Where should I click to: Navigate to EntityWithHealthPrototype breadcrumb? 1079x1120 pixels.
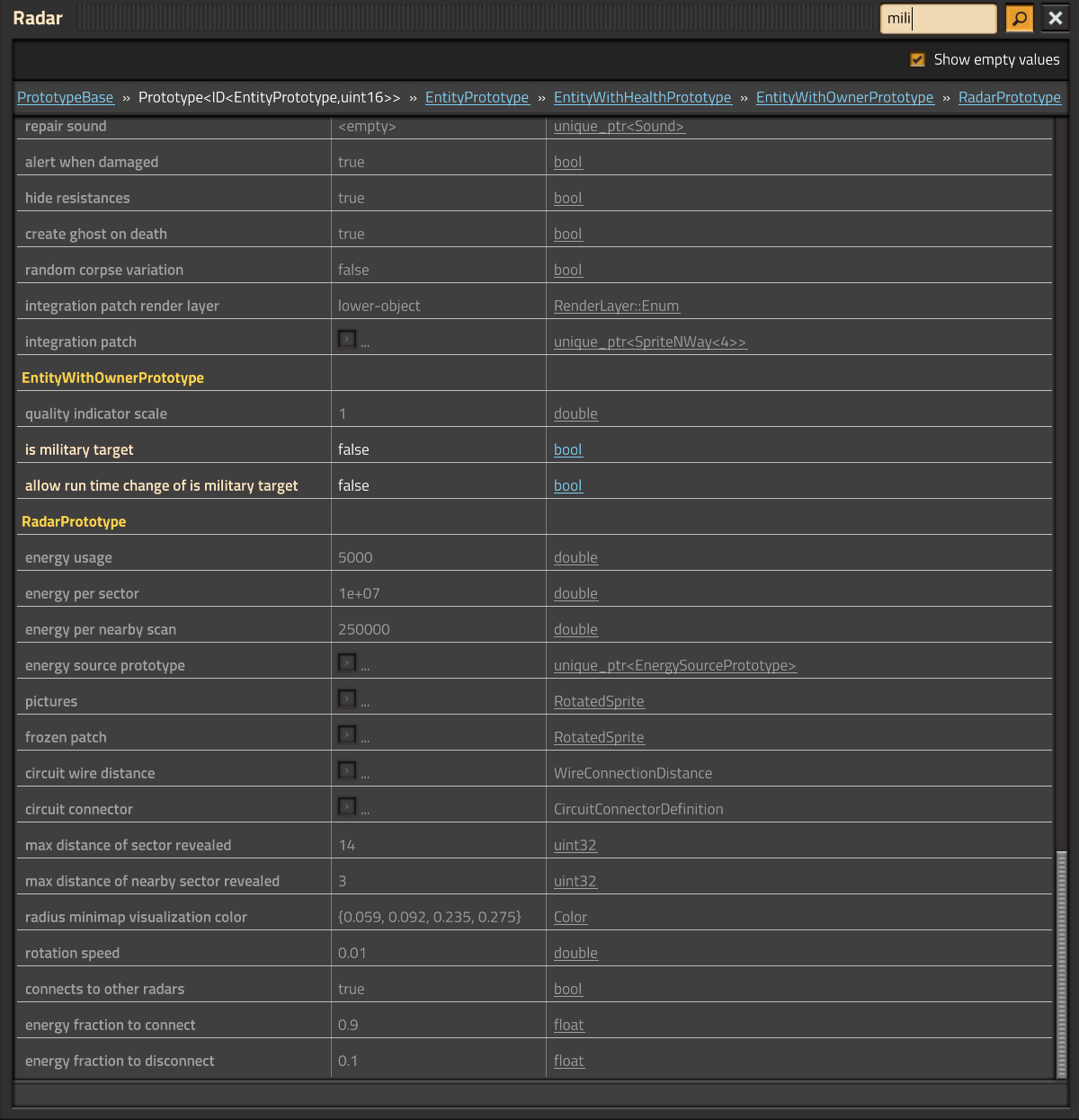point(642,97)
